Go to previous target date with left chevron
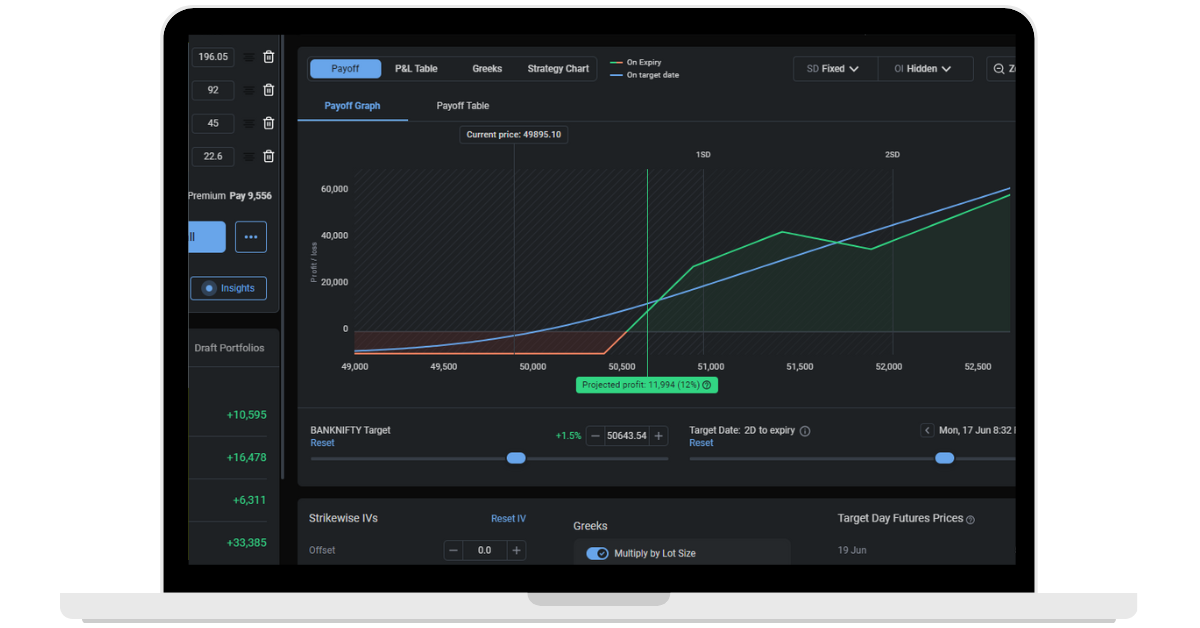This screenshot has height=628, width=1200. pos(927,430)
